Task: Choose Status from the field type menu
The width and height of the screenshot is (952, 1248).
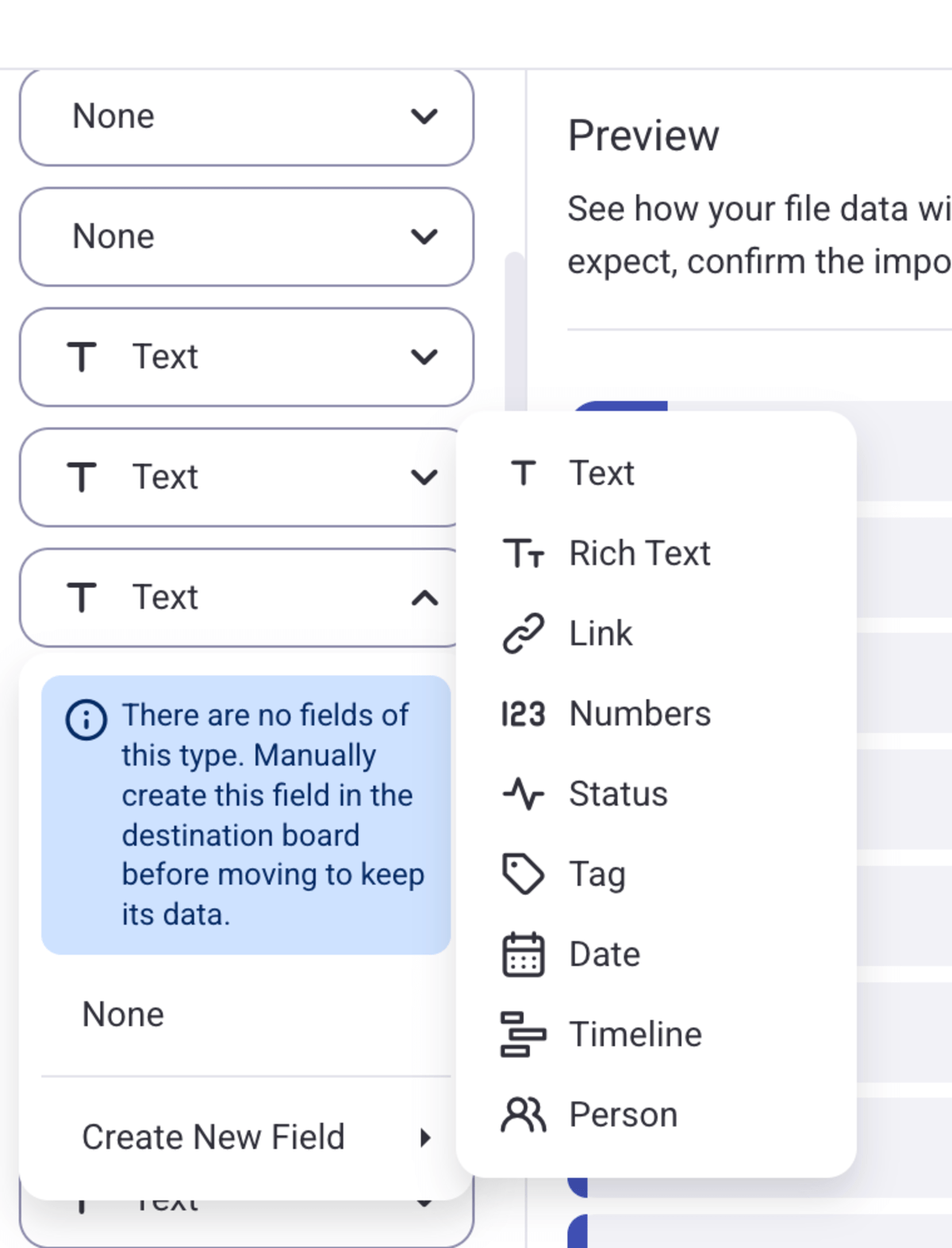Action: tap(617, 793)
